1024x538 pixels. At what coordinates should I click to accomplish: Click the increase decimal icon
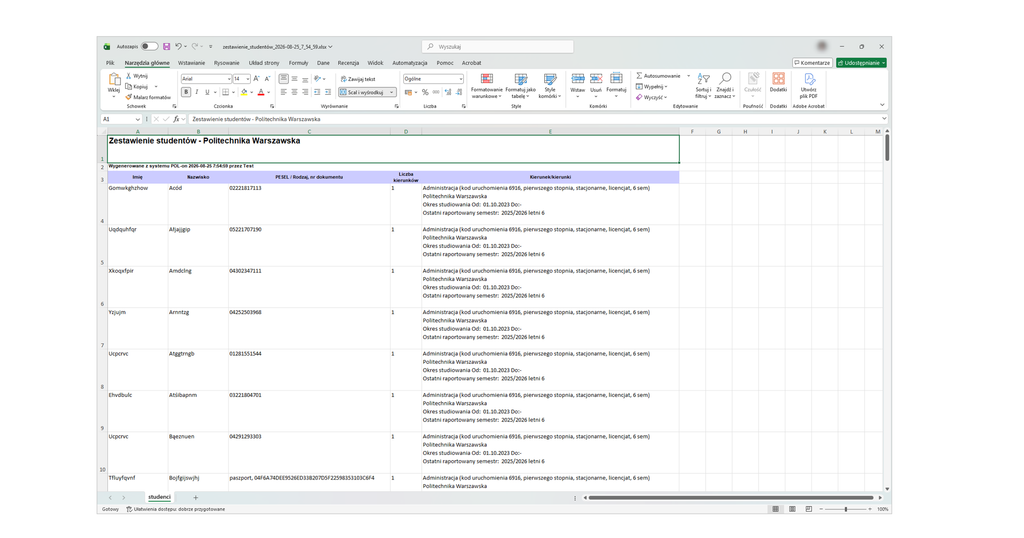[448, 92]
